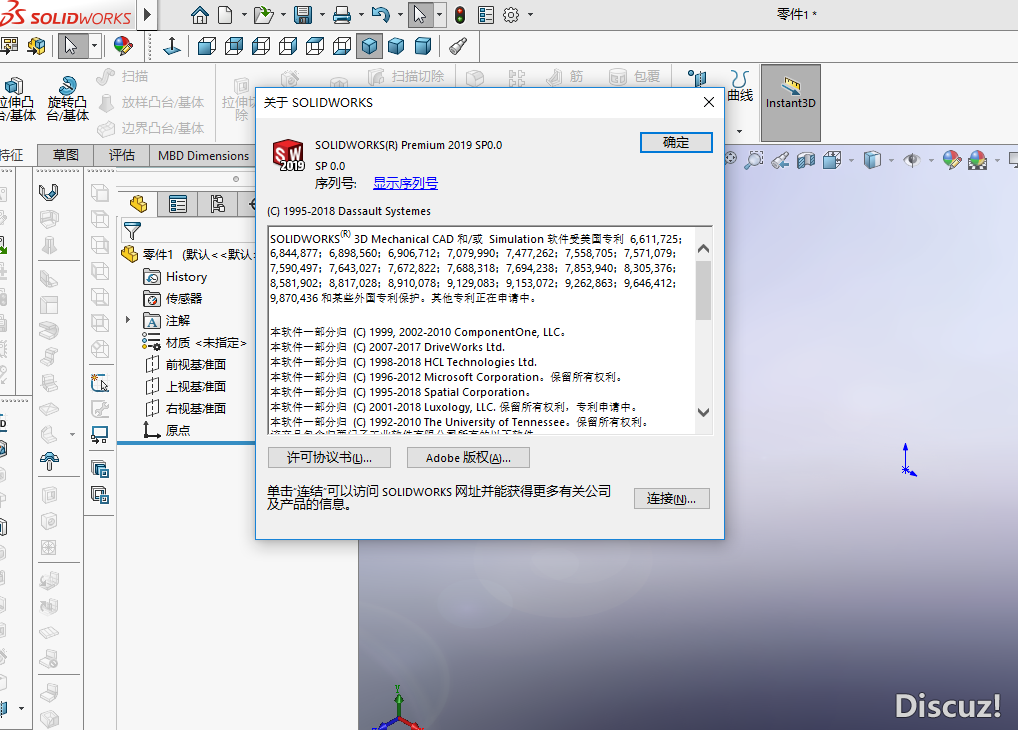Toggle the selection filter in FeatureManager
This screenshot has width=1018, height=730.
pos(131,229)
